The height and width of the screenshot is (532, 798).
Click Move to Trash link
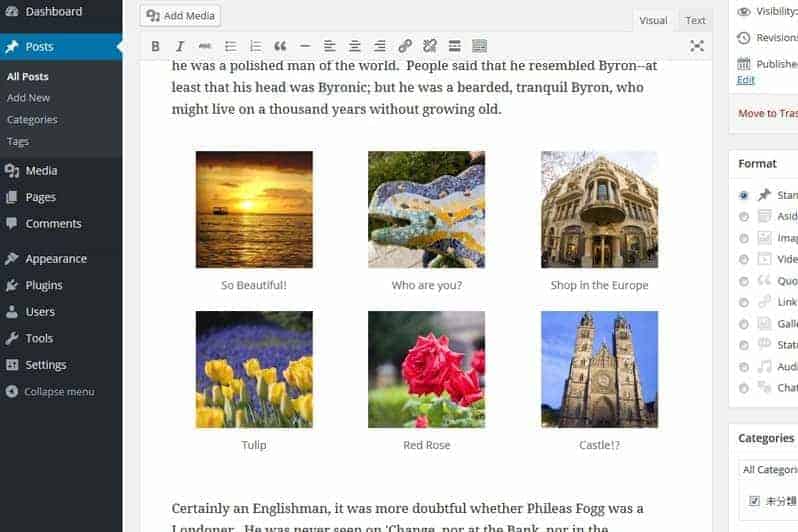click(768, 114)
